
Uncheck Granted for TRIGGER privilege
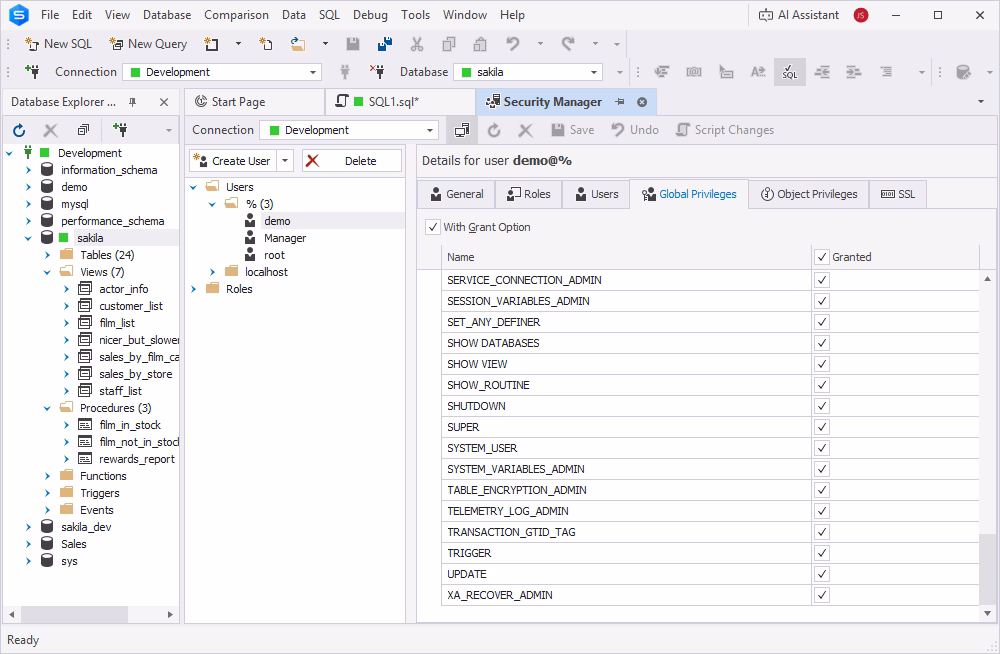(822, 553)
